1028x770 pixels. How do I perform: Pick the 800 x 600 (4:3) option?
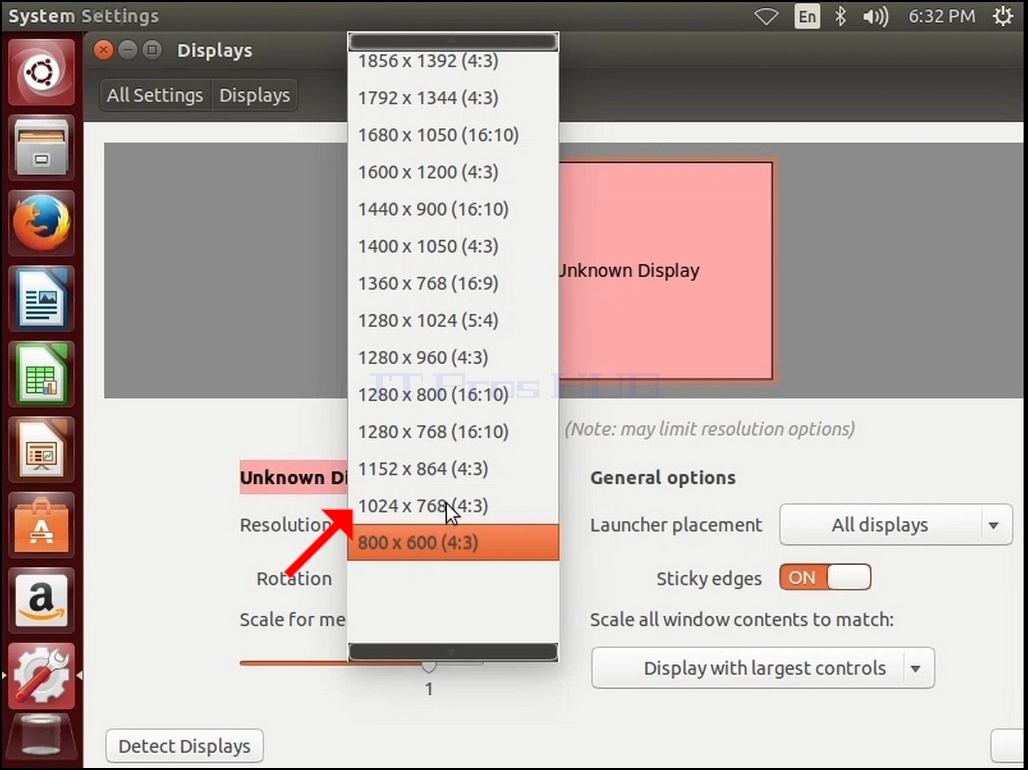(453, 542)
